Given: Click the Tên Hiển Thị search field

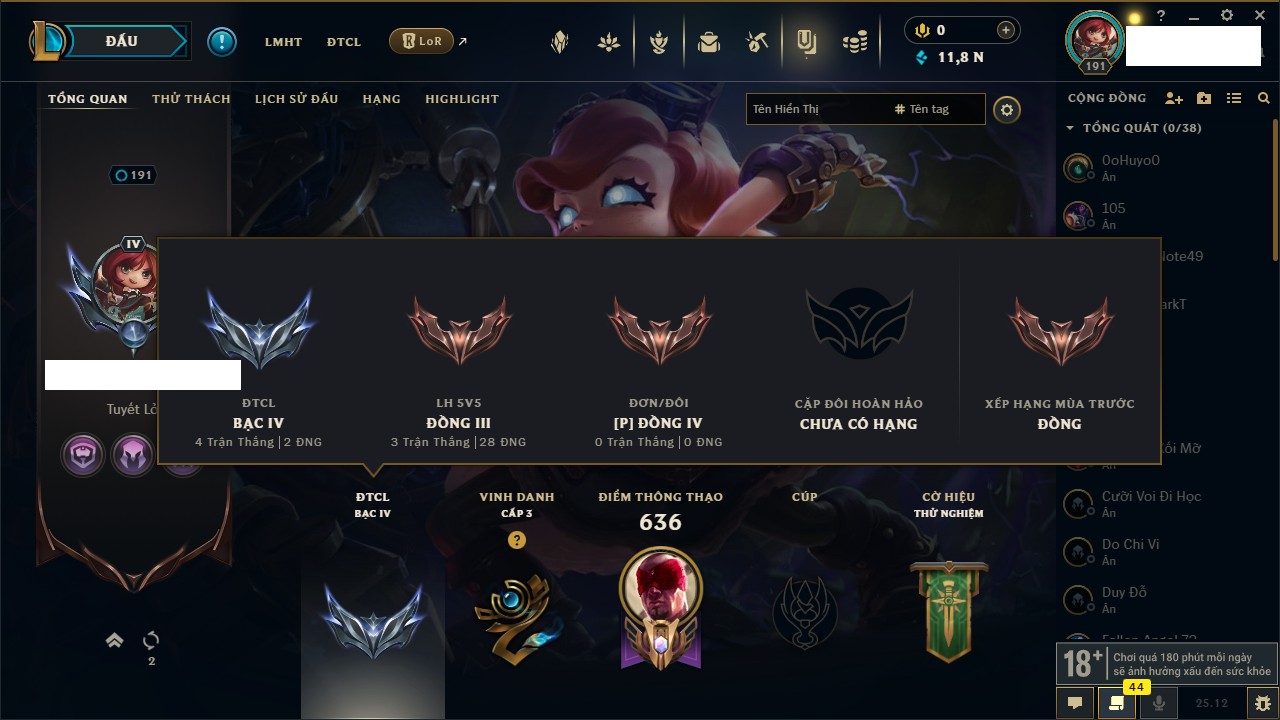Looking at the screenshot, I should click(817, 109).
